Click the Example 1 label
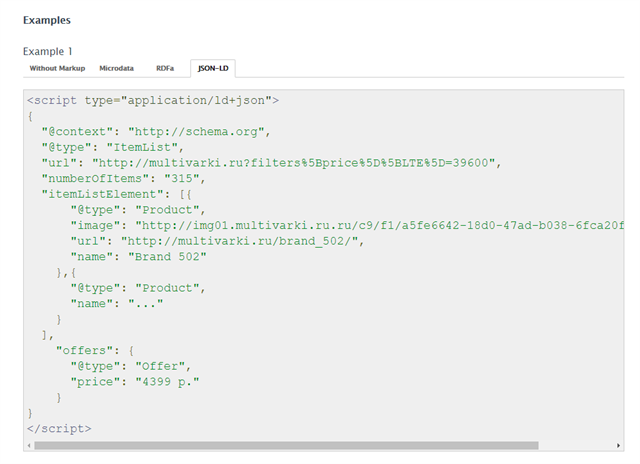Image resolution: width=640 pixels, height=464 pixels. (48, 51)
